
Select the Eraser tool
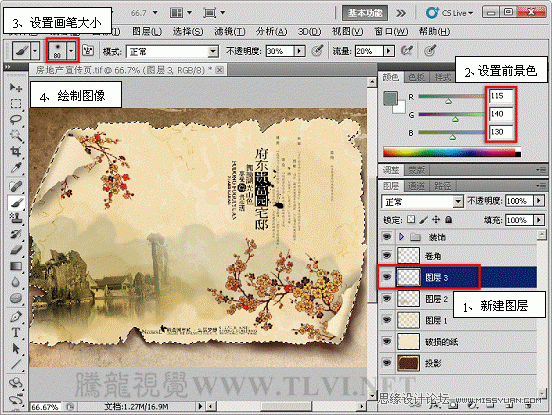point(15,250)
